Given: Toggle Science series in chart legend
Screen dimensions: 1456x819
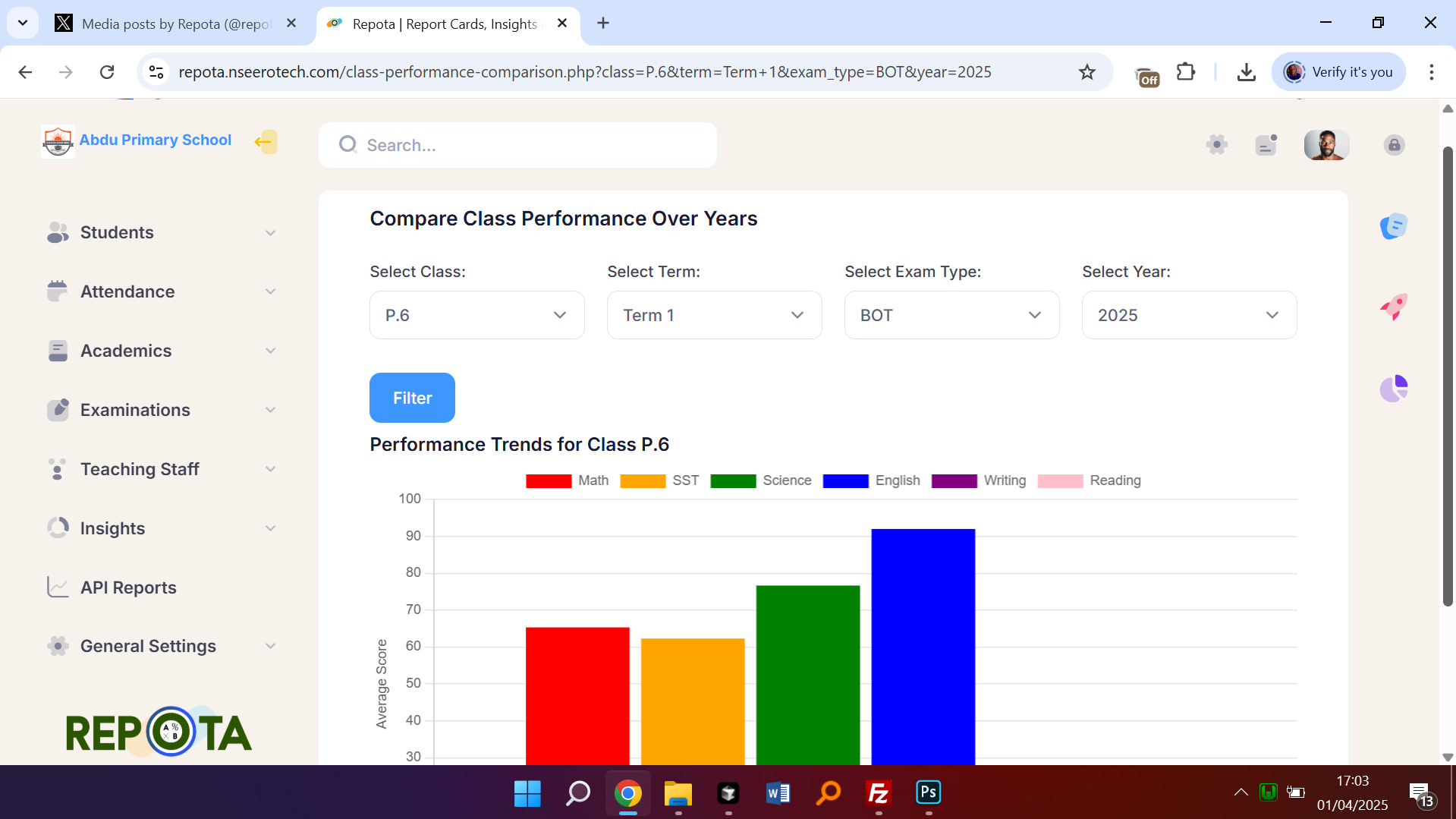Looking at the screenshot, I should (760, 480).
